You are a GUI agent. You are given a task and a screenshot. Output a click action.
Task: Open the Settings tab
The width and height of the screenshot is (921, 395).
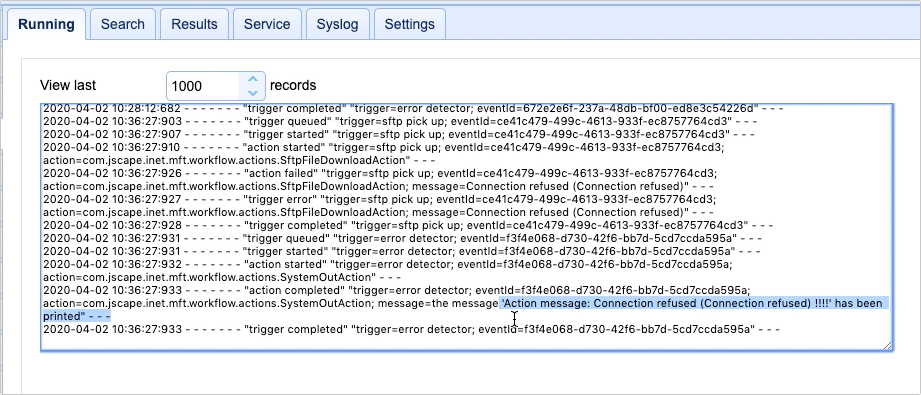(409, 24)
